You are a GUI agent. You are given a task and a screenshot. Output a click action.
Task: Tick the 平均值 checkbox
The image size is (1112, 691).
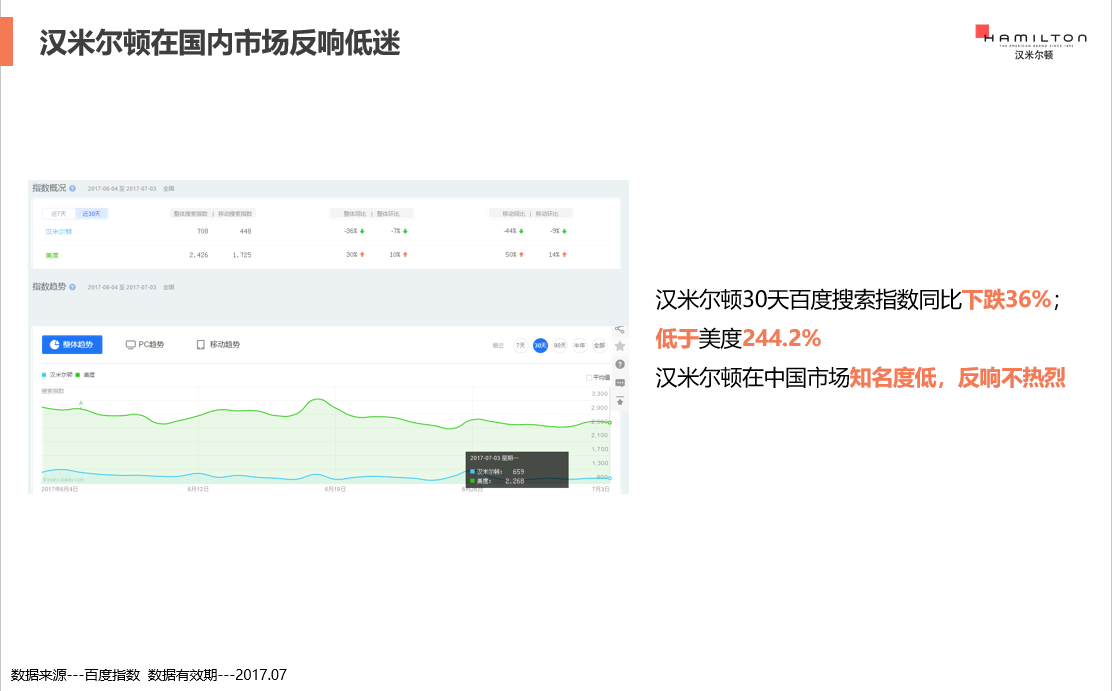(x=589, y=377)
